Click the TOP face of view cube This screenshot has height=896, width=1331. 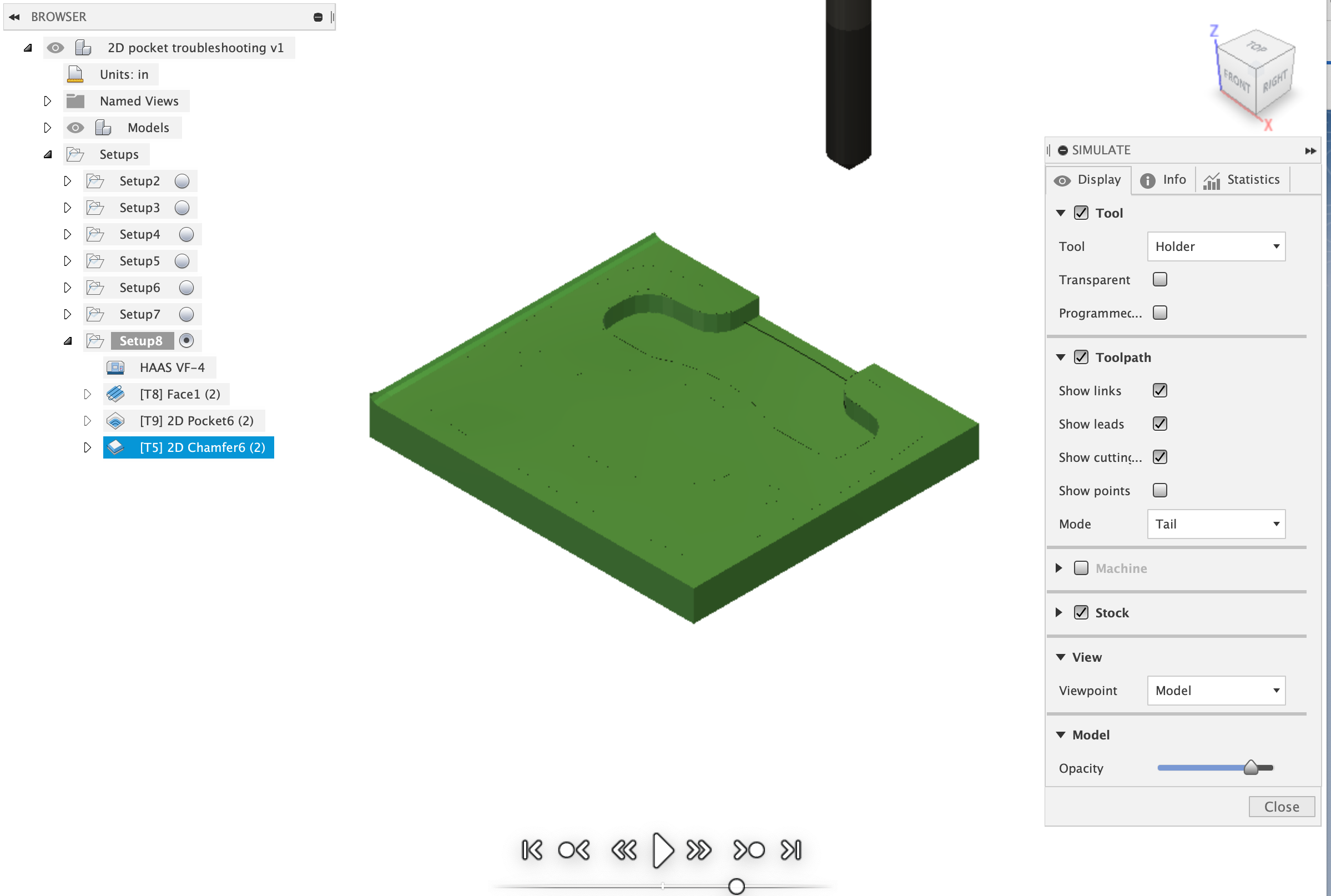pyautogui.click(x=1257, y=47)
